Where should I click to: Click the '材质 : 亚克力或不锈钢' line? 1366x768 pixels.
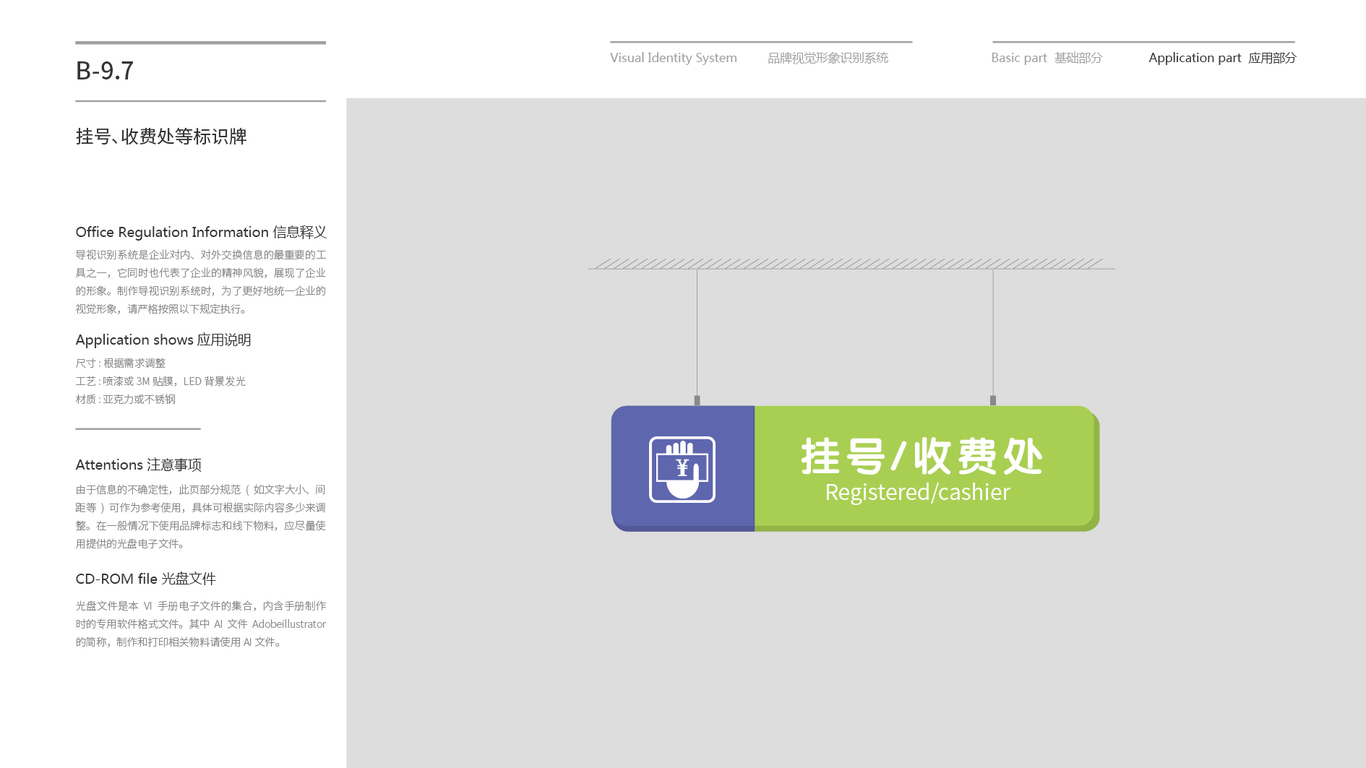point(125,399)
